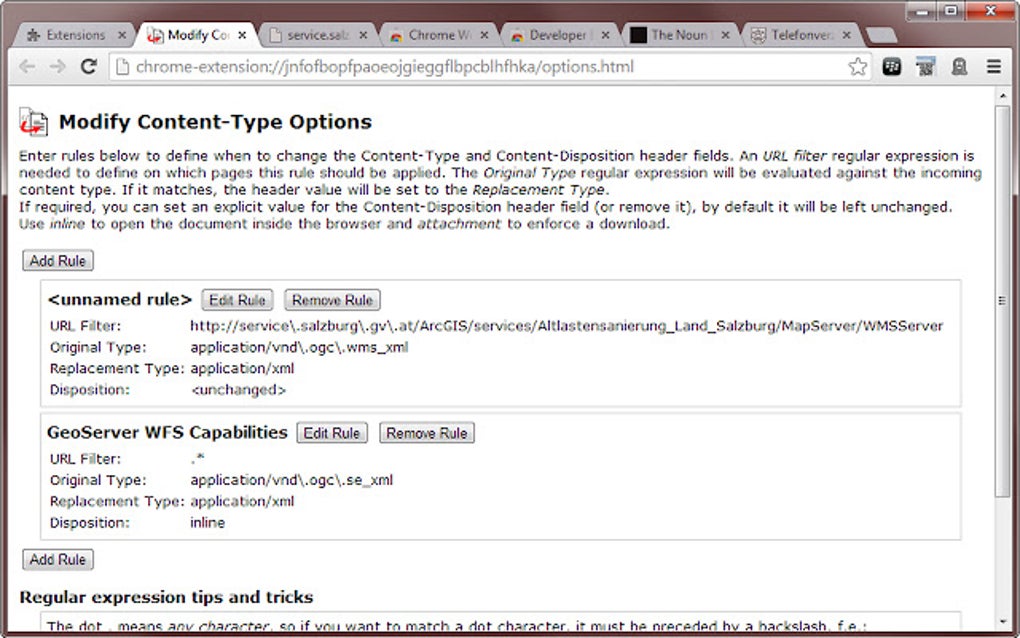The width and height of the screenshot is (1020, 638).
Task: Close the Developer tab
Action: click(x=606, y=35)
